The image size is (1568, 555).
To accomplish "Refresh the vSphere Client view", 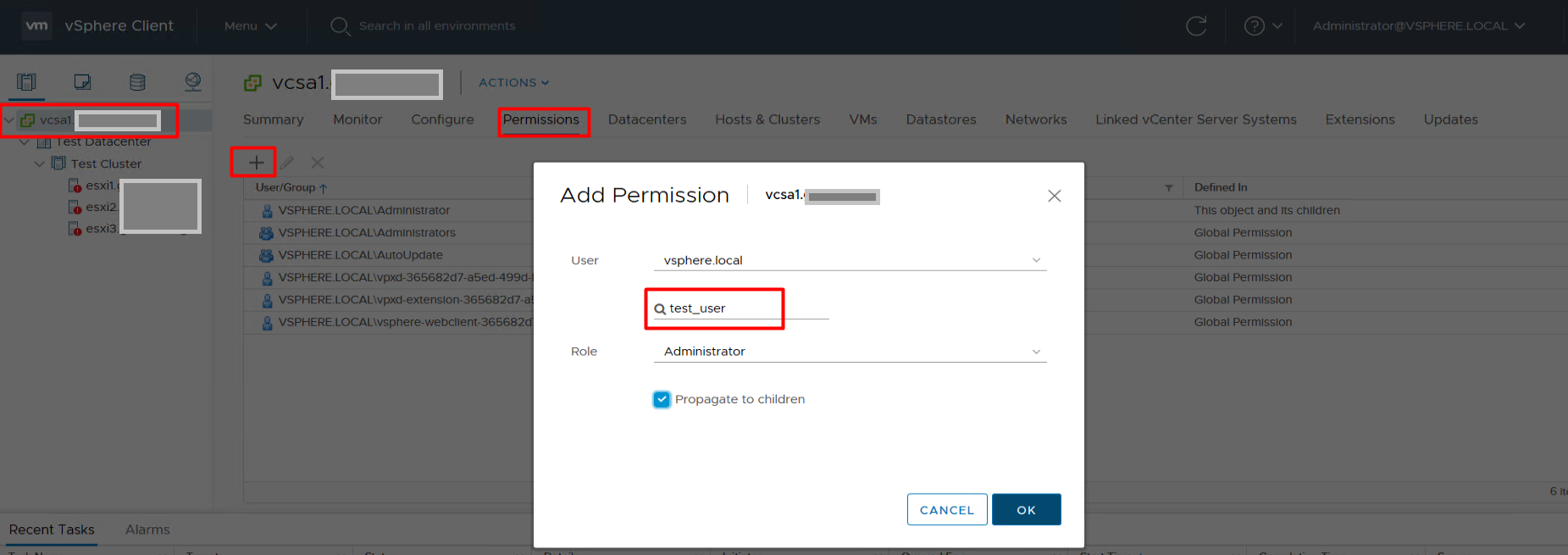I will pos(1196,26).
